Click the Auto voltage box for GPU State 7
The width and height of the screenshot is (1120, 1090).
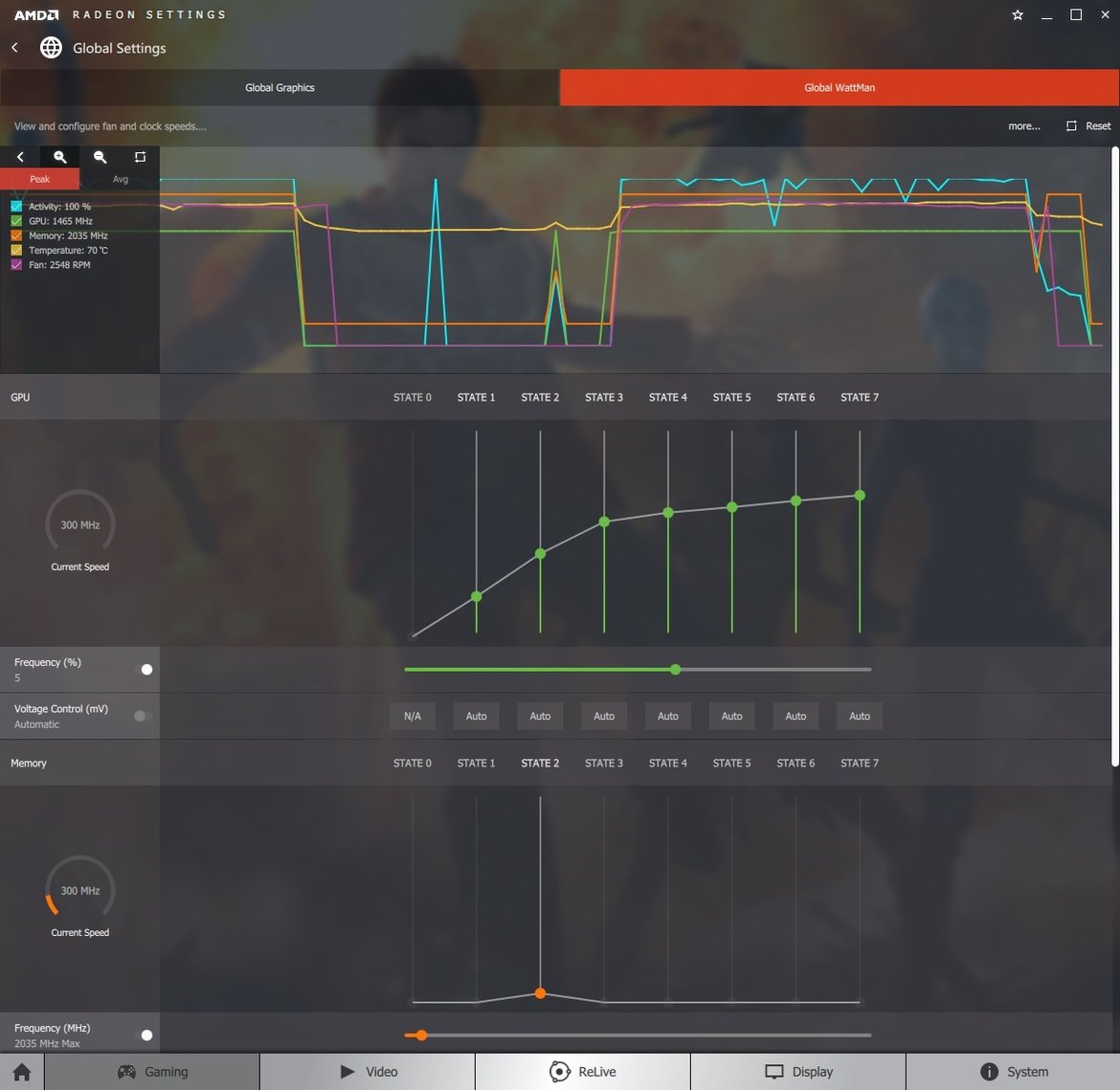[860, 716]
